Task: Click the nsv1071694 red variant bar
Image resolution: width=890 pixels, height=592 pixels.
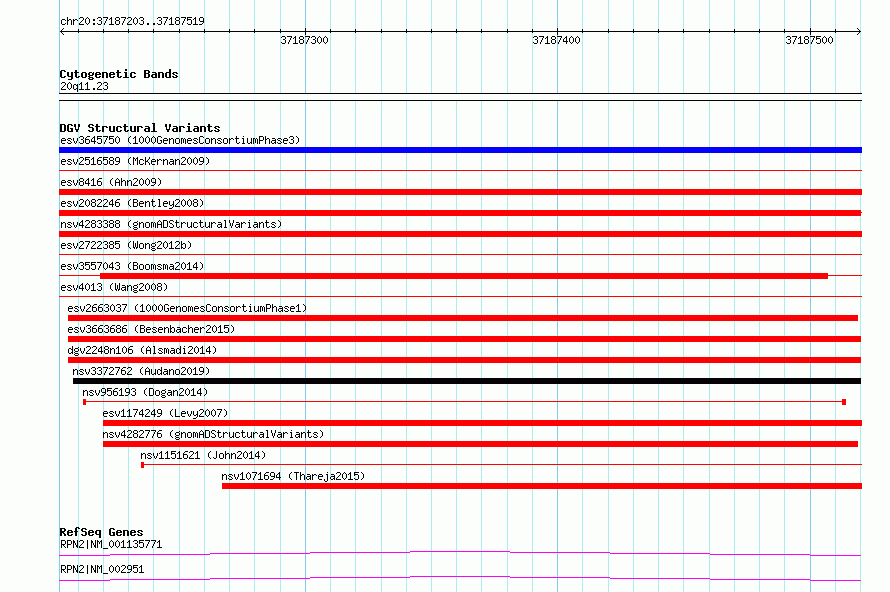Action: [x=542, y=486]
